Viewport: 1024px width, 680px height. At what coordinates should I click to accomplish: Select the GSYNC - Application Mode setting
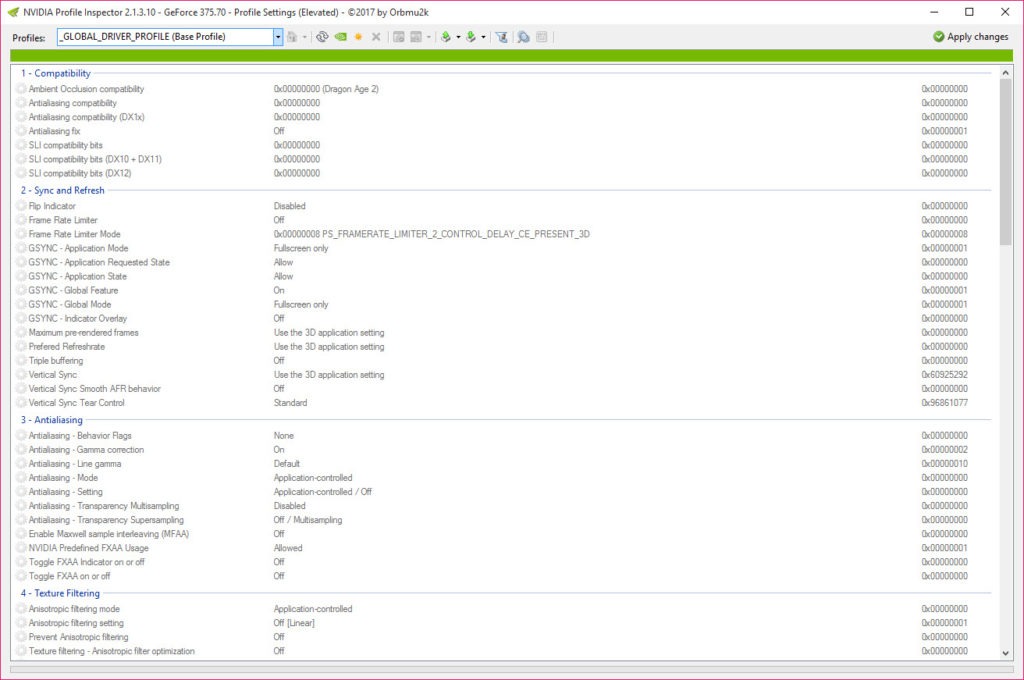[78, 248]
